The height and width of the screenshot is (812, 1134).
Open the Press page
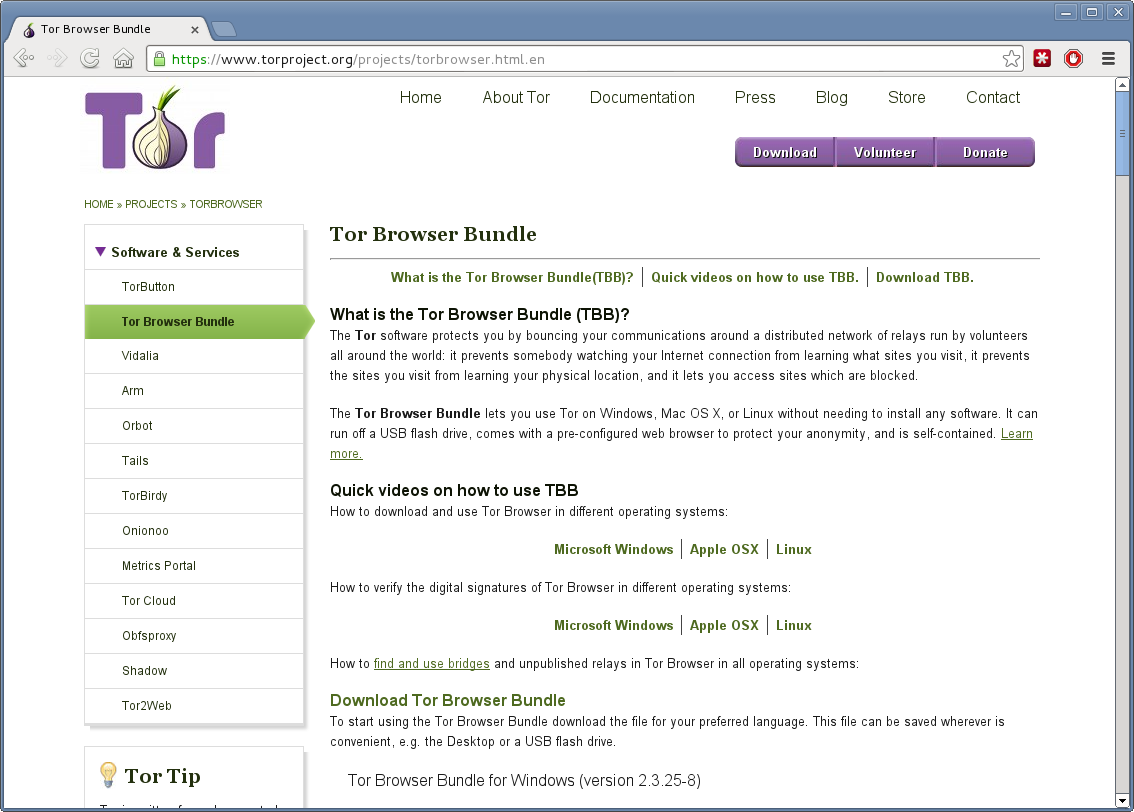point(755,98)
